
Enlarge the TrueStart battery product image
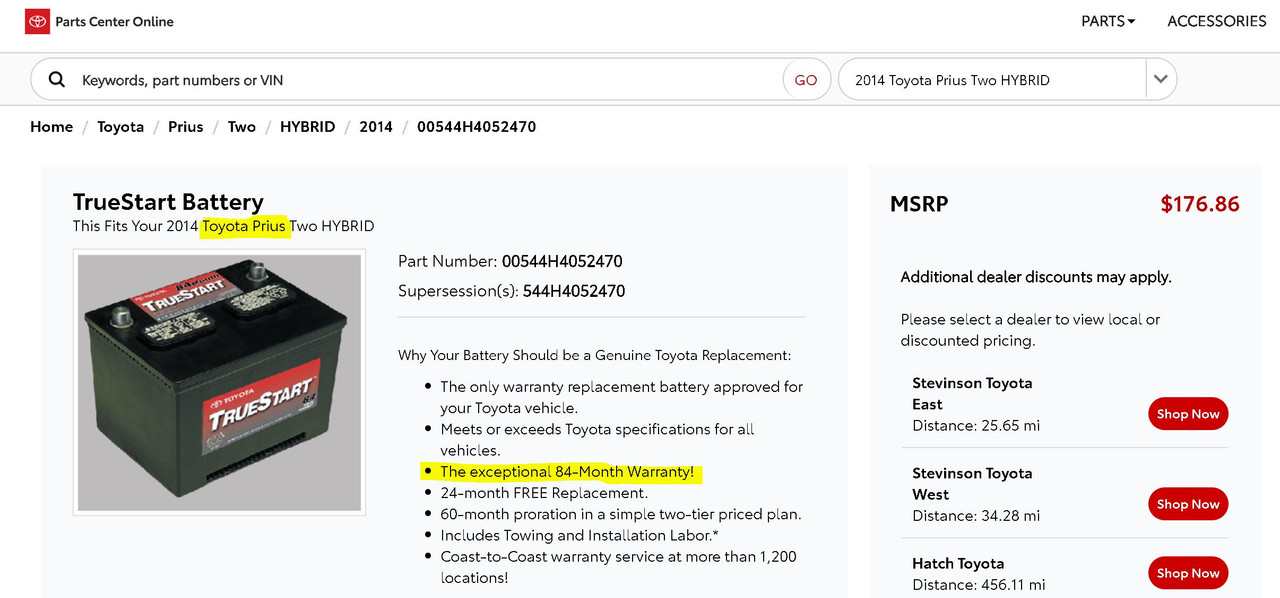point(219,383)
